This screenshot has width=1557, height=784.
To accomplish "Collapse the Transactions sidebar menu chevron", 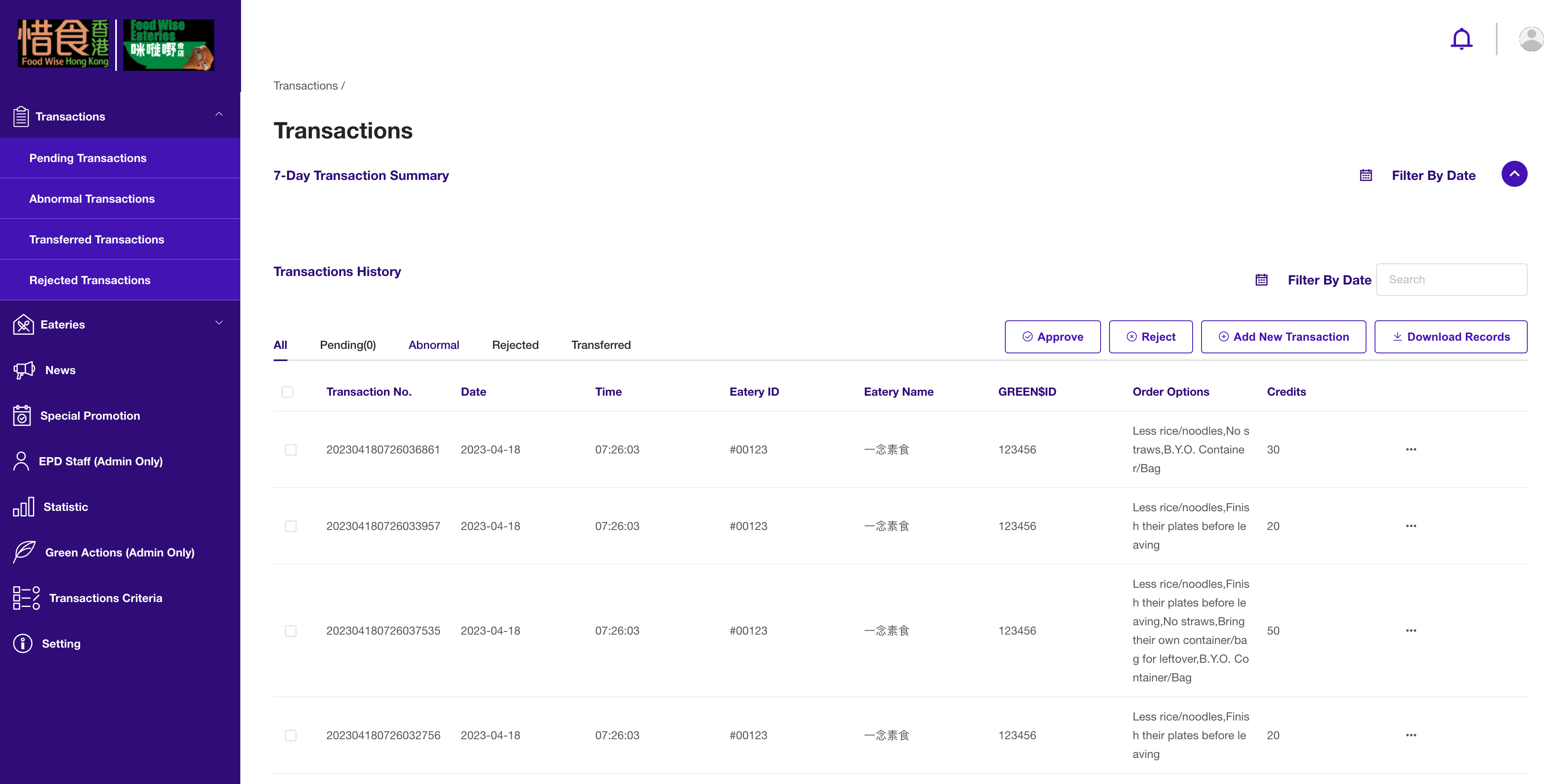I will (x=219, y=115).
